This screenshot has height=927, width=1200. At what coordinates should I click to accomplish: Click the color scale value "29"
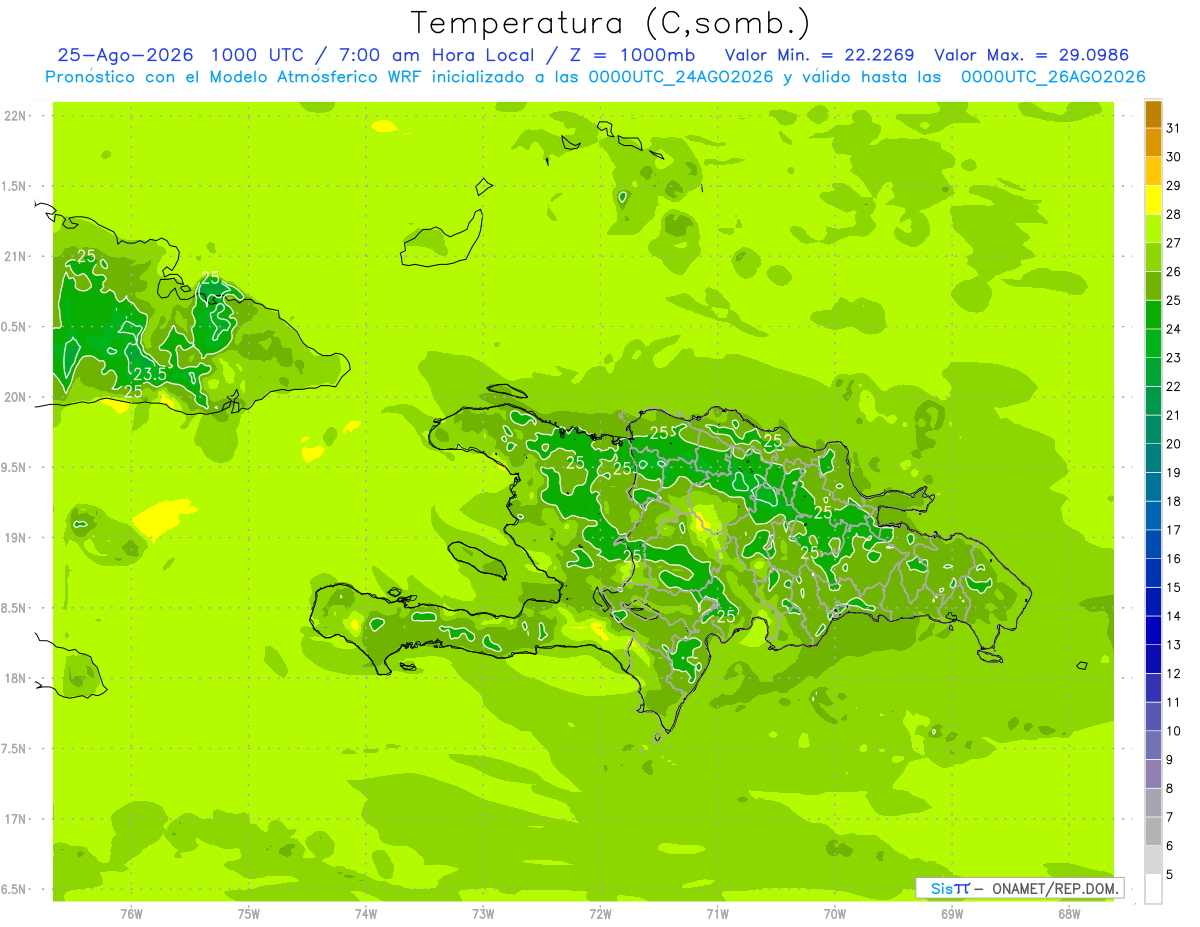coord(1174,186)
